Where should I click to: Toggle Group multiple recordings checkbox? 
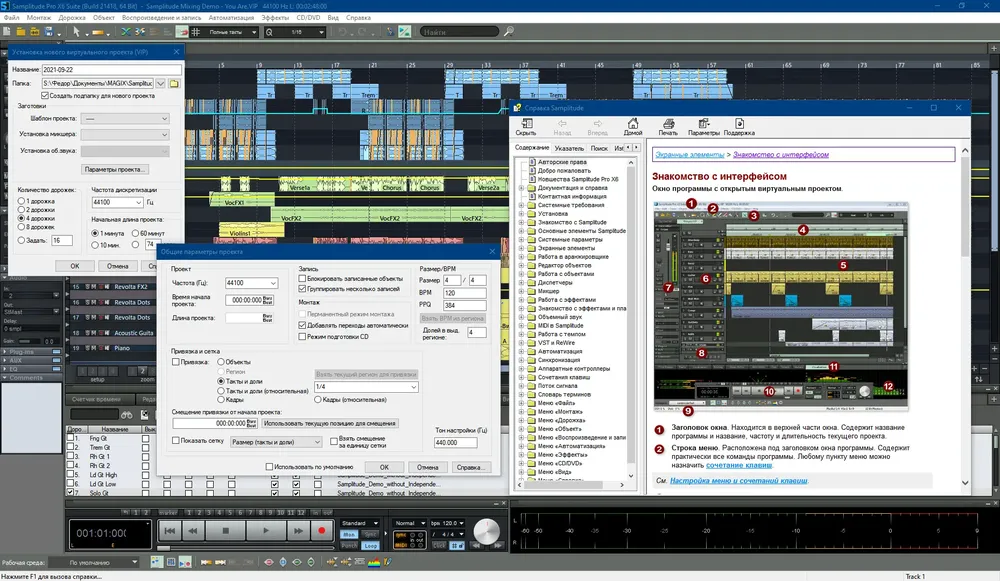tap(302, 289)
